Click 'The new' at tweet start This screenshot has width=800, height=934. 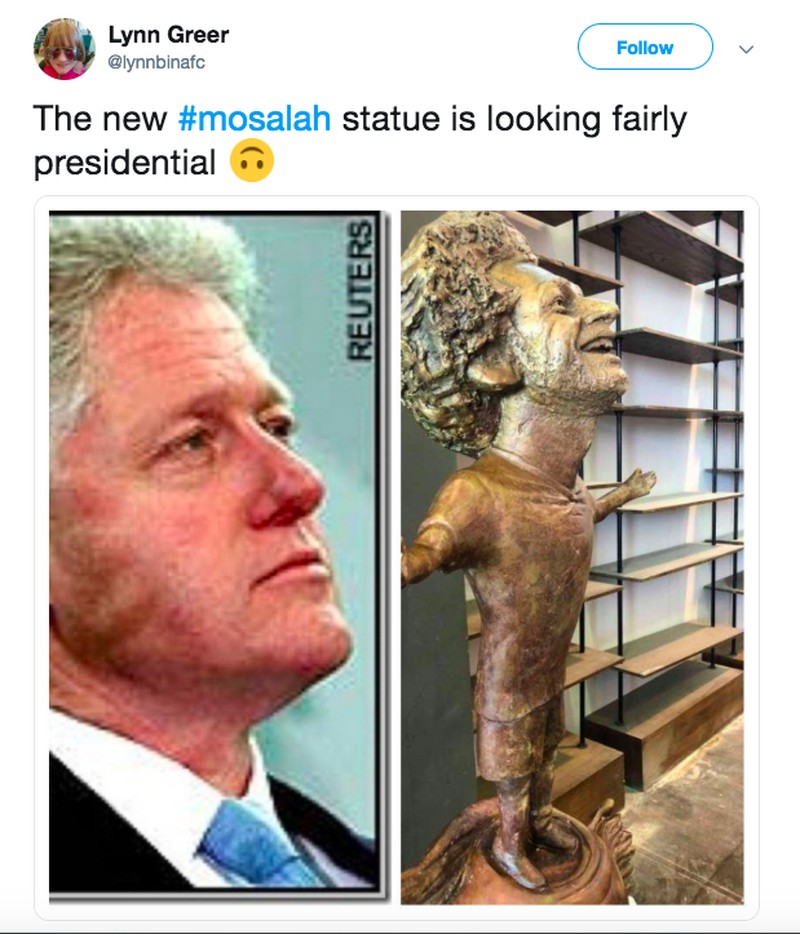pos(100,119)
